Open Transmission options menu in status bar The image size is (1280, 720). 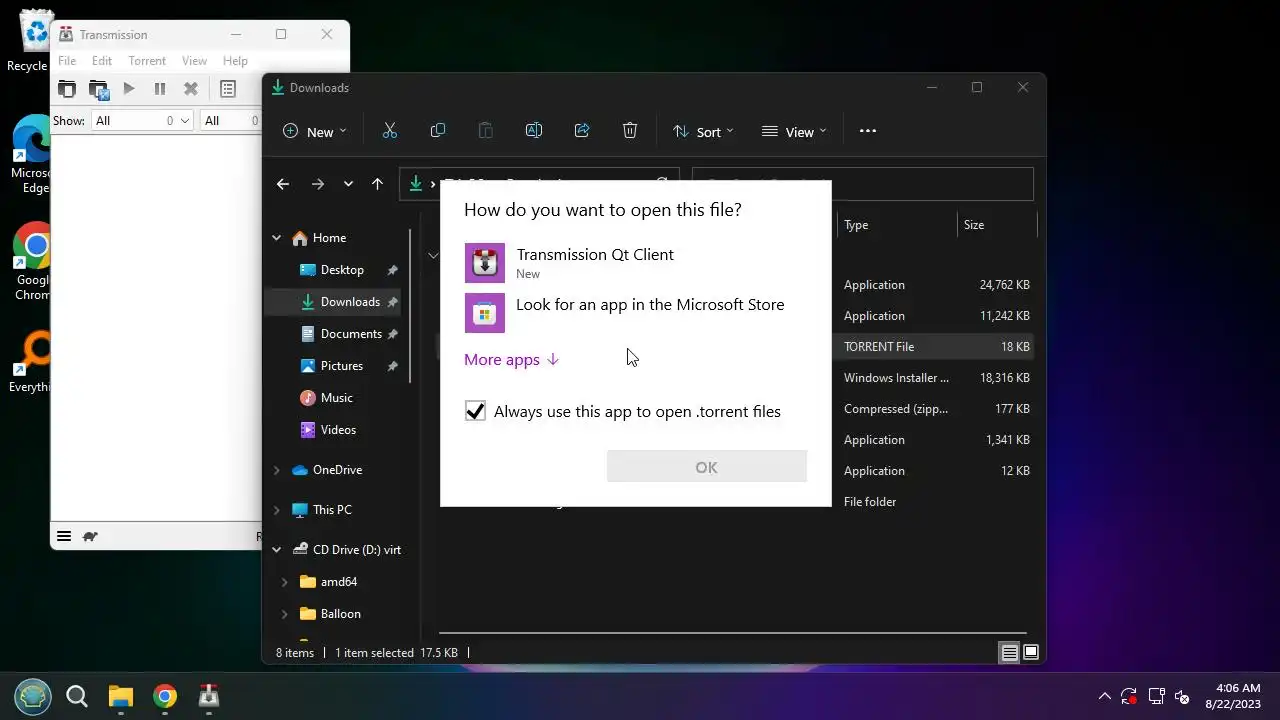point(64,537)
